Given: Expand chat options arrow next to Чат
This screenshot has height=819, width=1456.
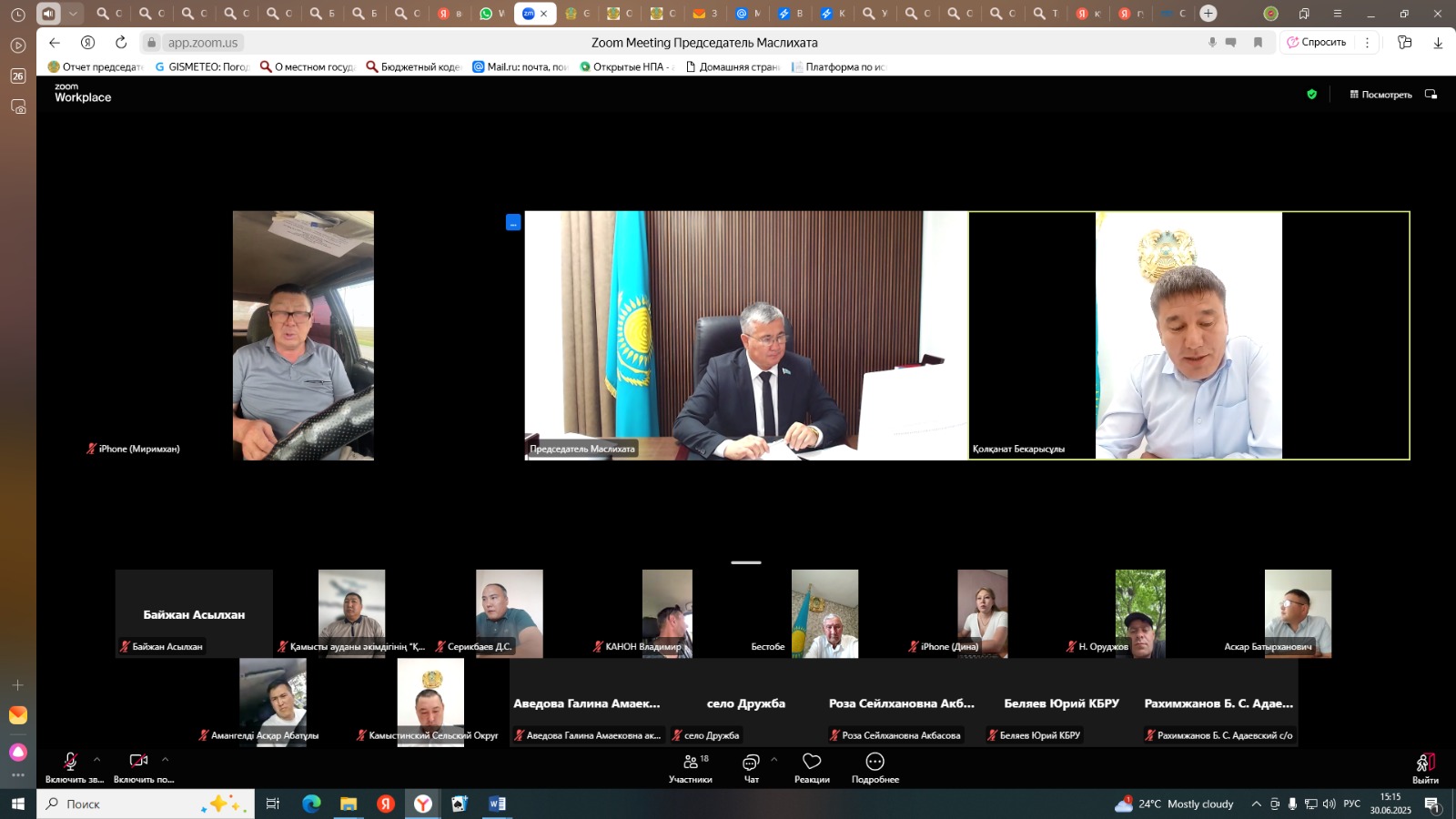Looking at the screenshot, I should 773,759.
